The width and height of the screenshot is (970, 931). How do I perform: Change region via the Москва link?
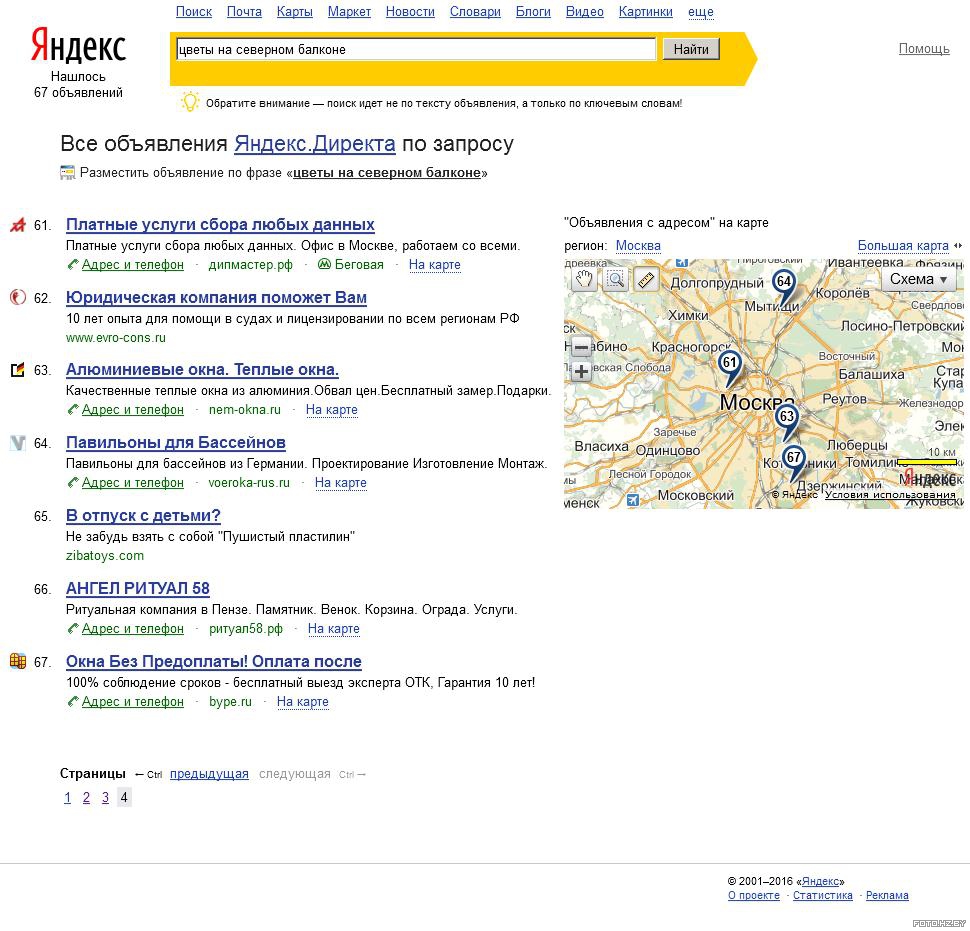click(x=638, y=246)
